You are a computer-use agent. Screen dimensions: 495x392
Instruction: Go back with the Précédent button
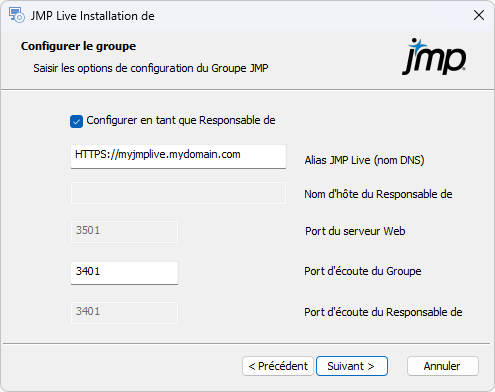278,366
